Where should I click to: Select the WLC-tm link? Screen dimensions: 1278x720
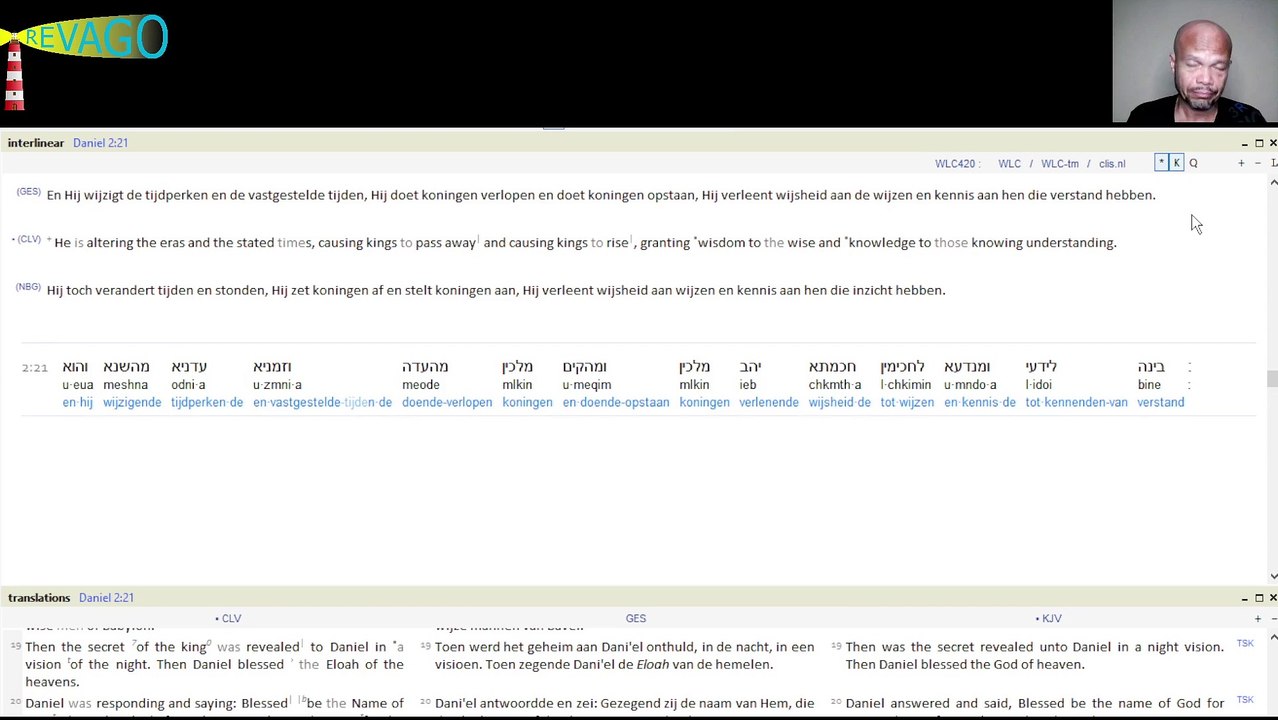(x=1059, y=164)
